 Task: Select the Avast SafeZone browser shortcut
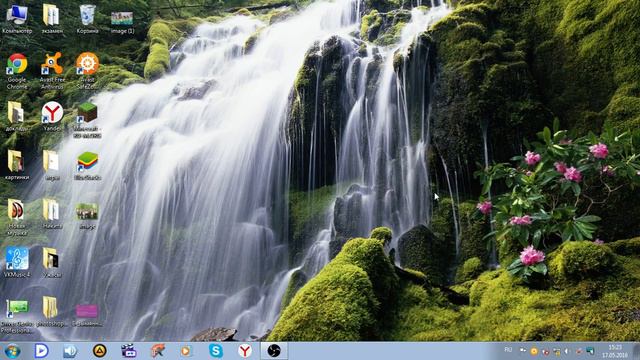pyautogui.click(x=87, y=71)
